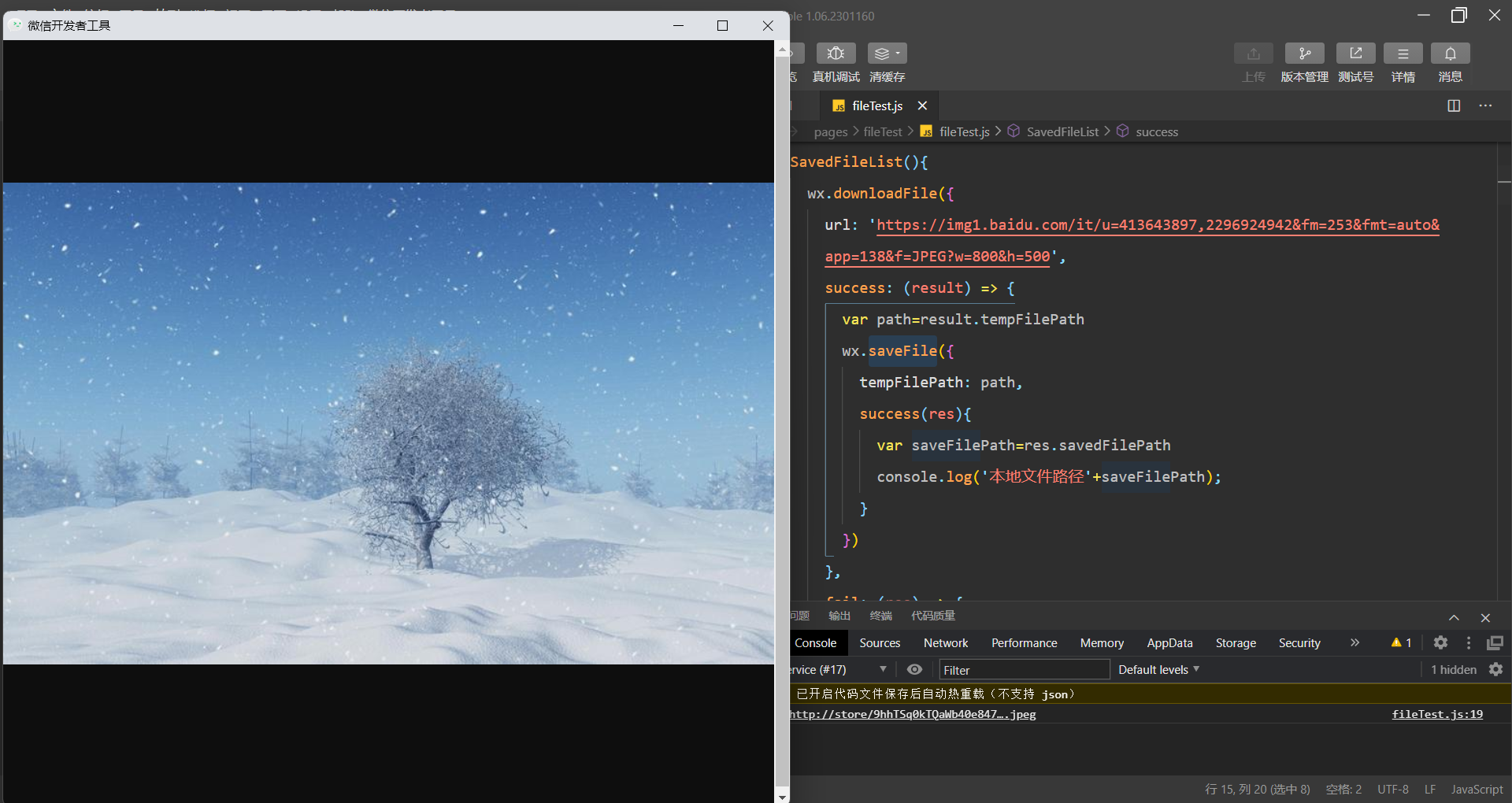
Task: Click the baidu image URL in code
Action: [1132, 240]
